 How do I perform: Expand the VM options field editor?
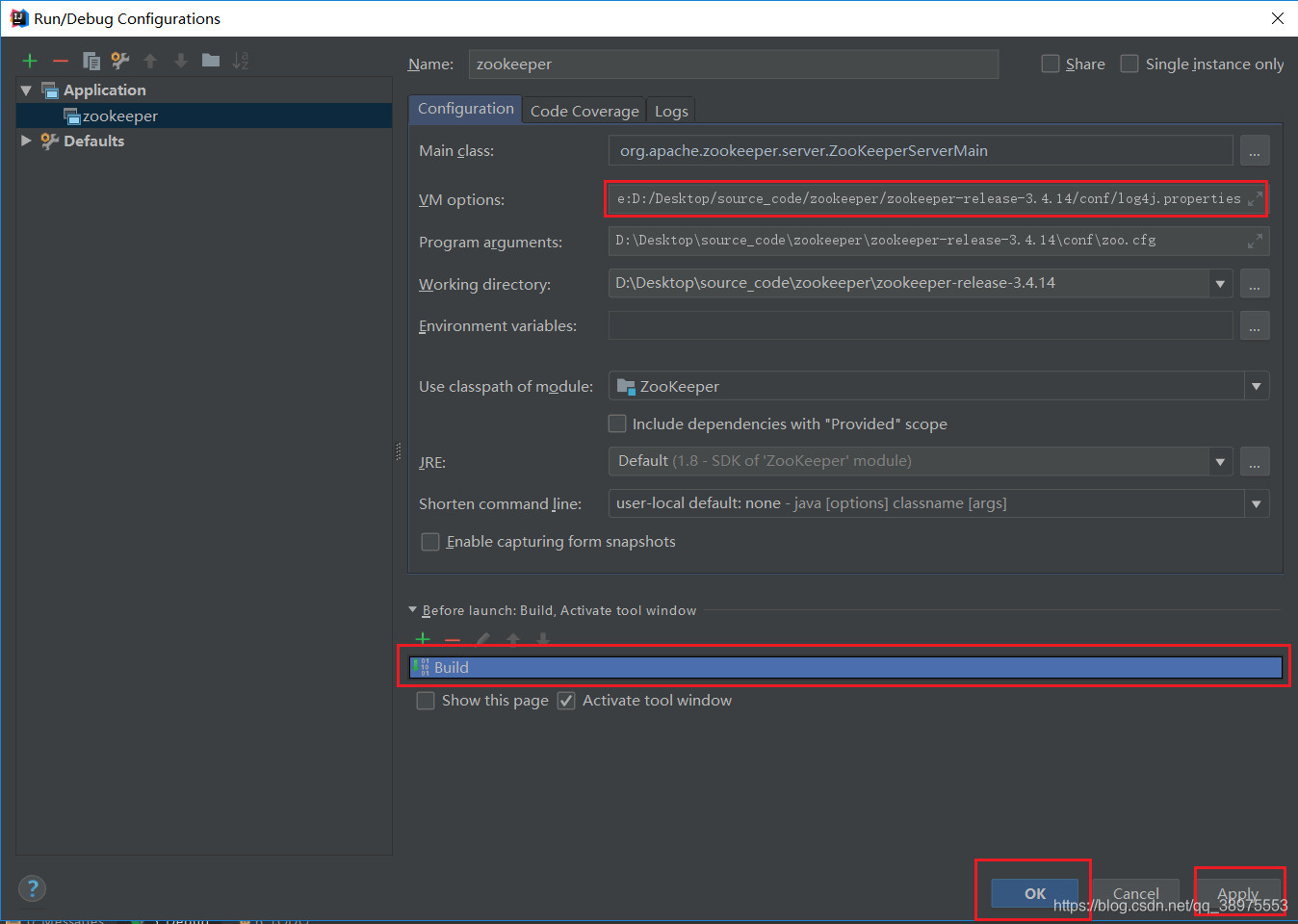1254,198
